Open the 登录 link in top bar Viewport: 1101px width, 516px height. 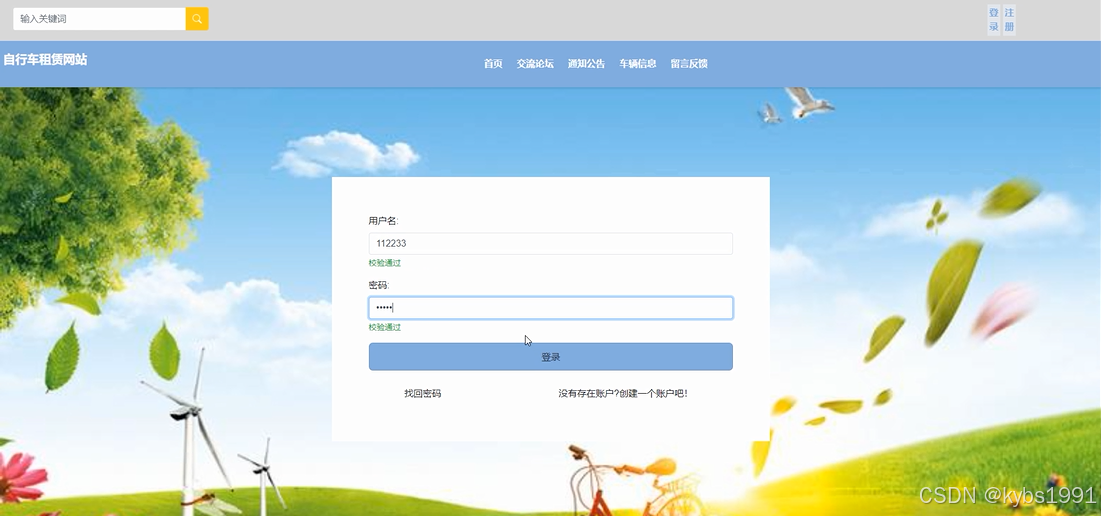pyautogui.click(x=994, y=20)
